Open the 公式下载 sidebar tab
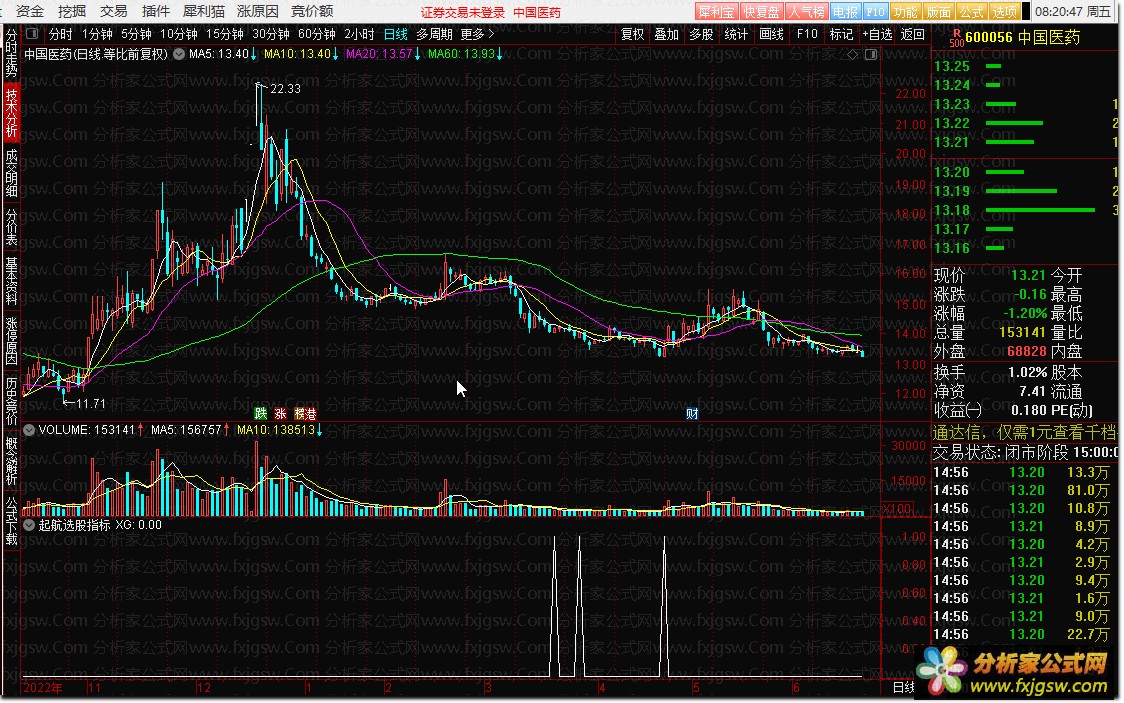Image resolution: width=1124 pixels, height=703 pixels. (11, 520)
